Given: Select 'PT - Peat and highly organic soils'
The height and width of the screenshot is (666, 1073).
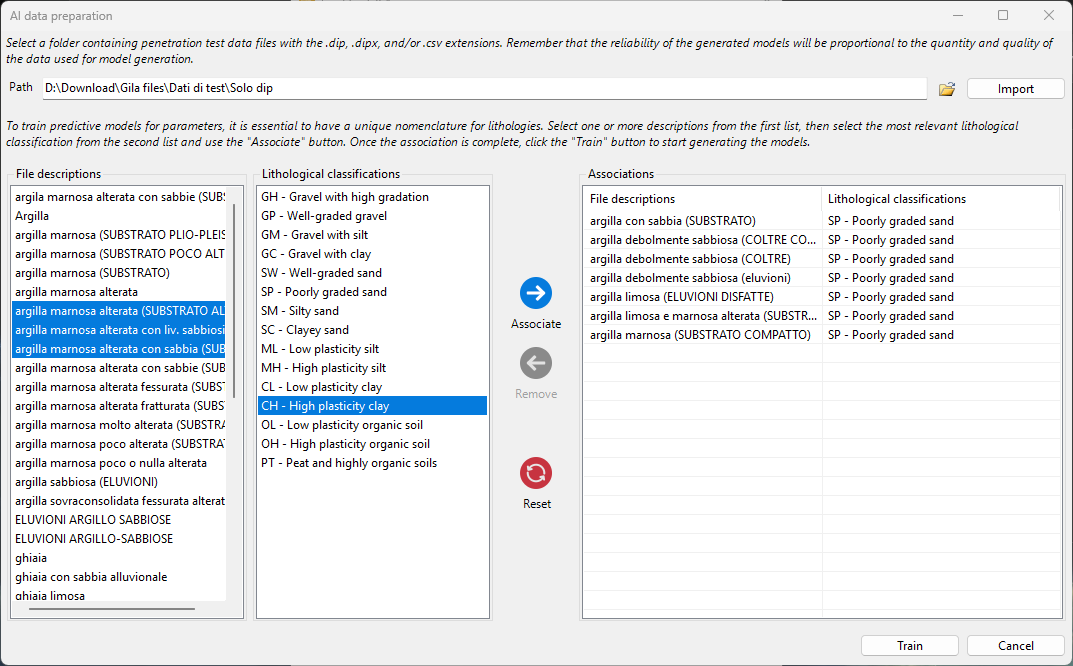Looking at the screenshot, I should tap(348, 463).
